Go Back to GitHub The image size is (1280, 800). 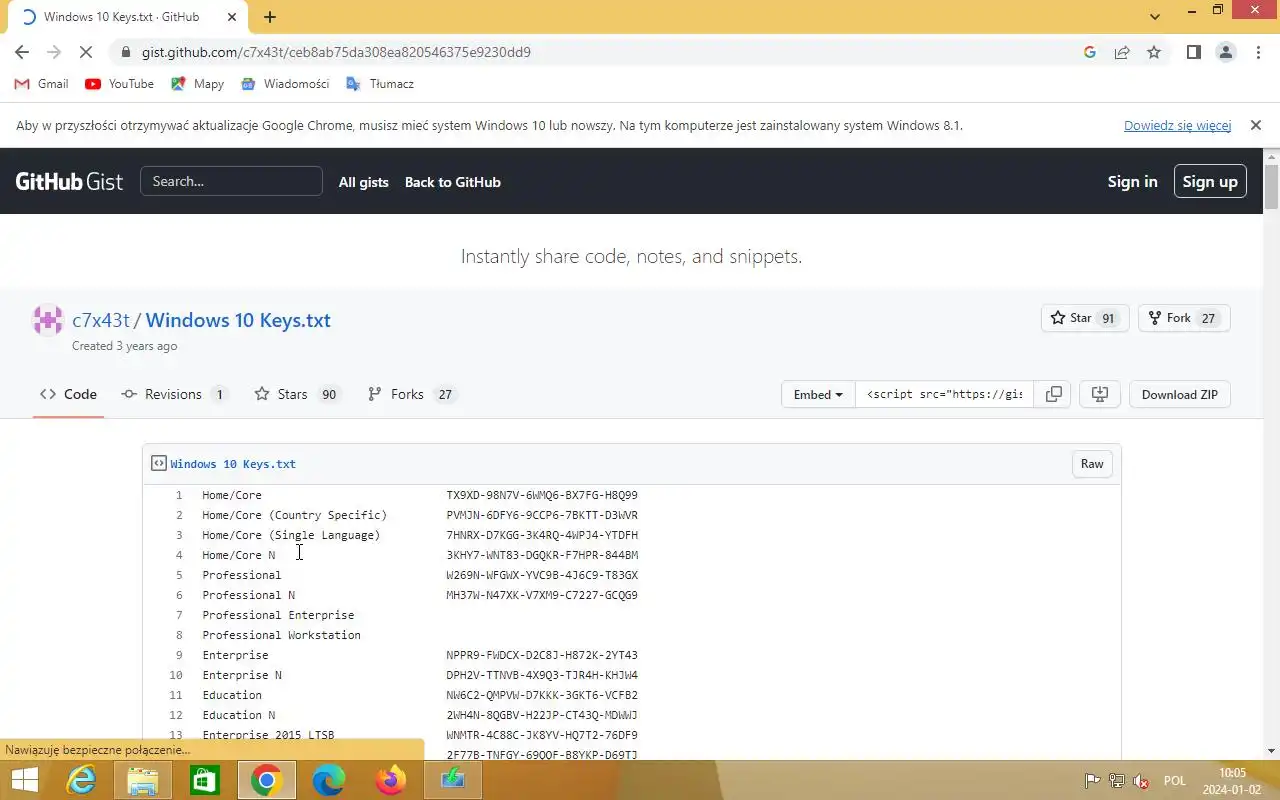(x=452, y=182)
